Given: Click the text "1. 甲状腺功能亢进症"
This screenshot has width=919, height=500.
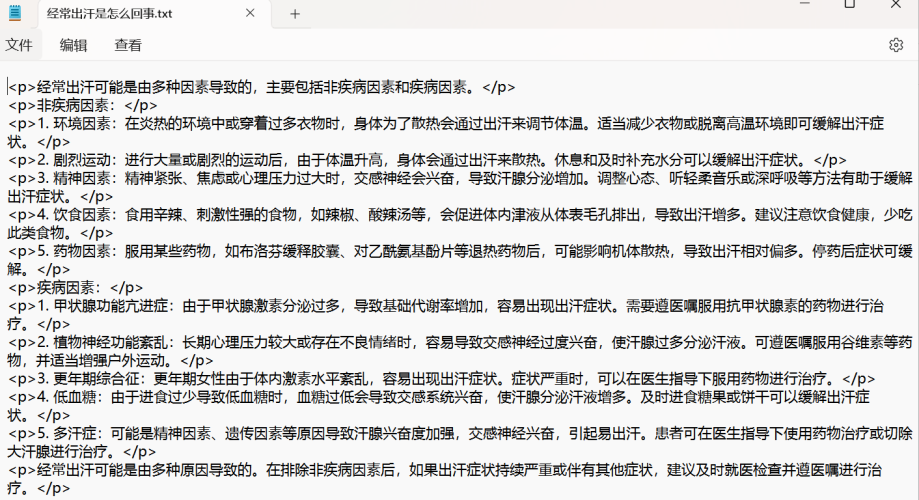Looking at the screenshot, I should pos(103,306).
